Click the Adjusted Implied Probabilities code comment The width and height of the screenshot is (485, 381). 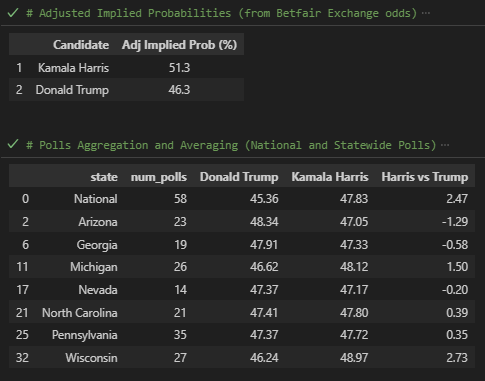[221, 13]
